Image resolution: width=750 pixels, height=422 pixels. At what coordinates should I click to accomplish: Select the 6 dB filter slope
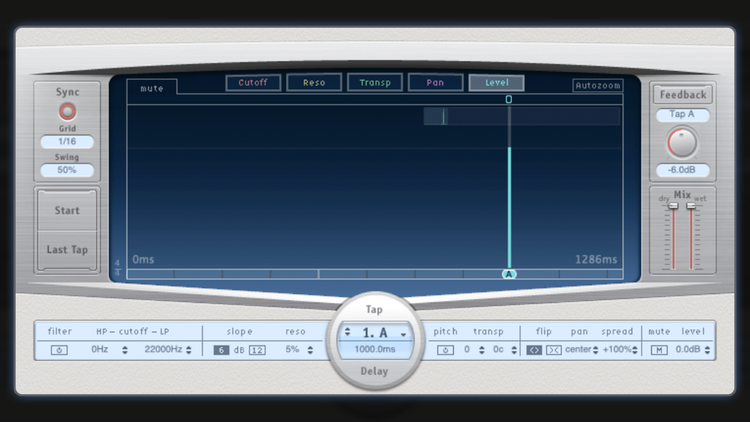click(221, 350)
